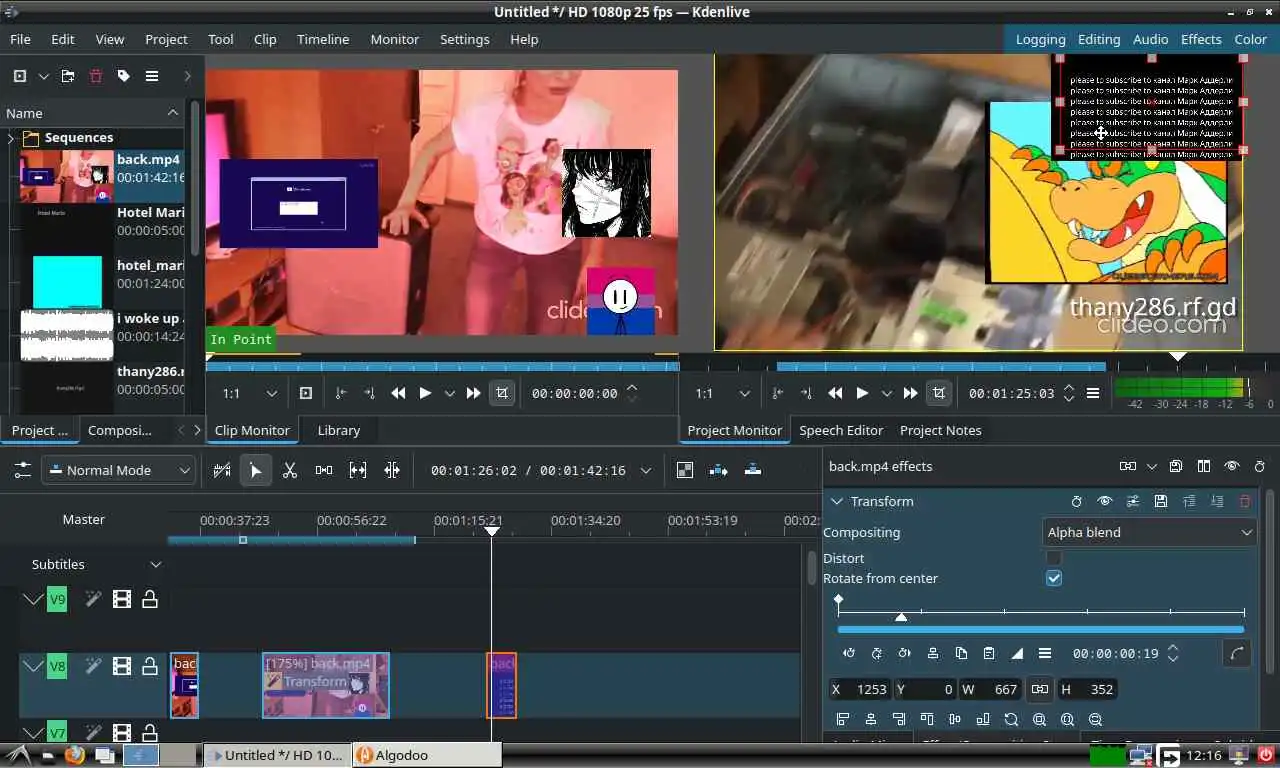Create a folder in project bin
Image resolution: width=1280 pixels, height=768 pixels.
pyautogui.click(x=68, y=76)
